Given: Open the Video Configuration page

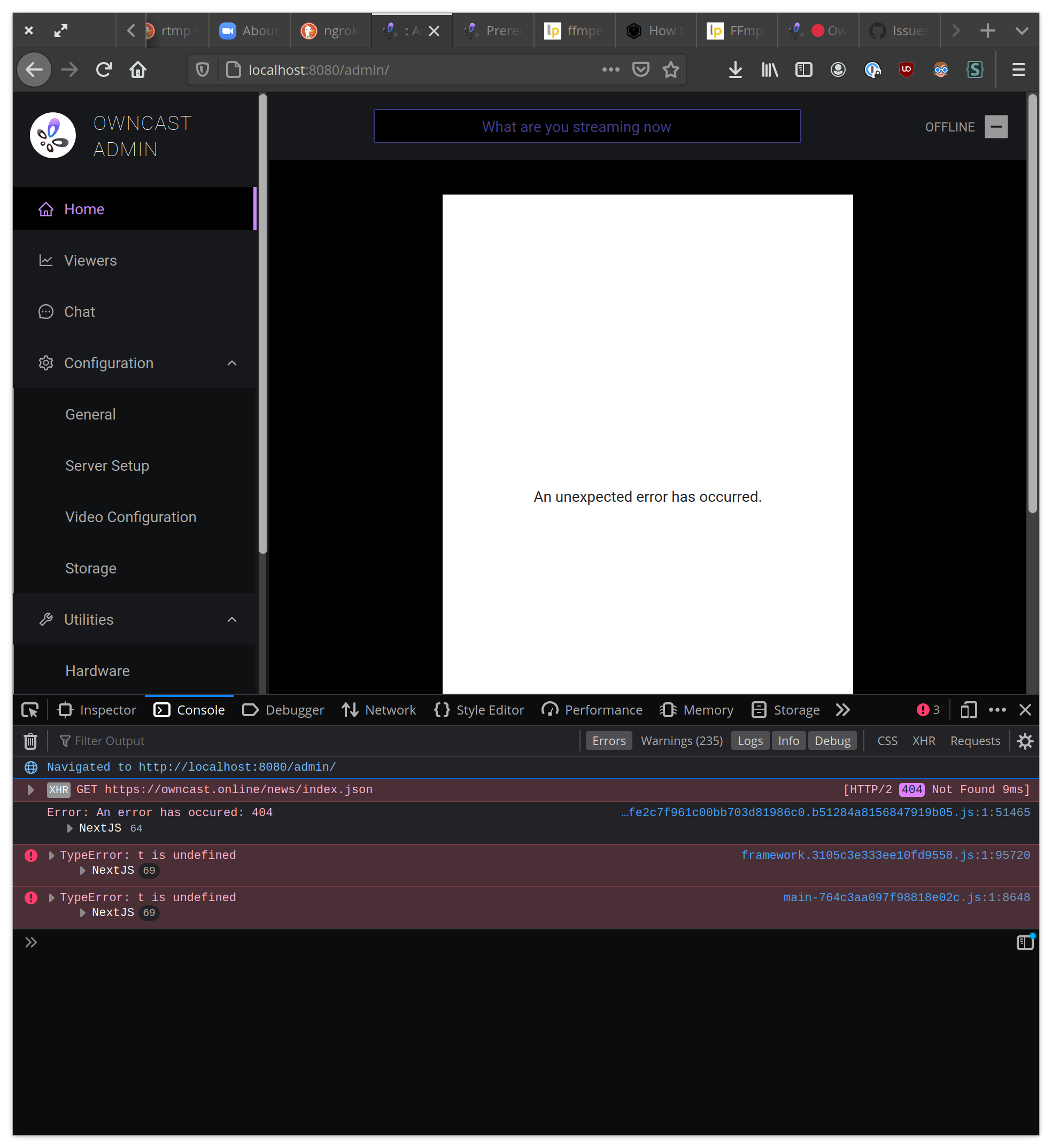Looking at the screenshot, I should (130, 516).
